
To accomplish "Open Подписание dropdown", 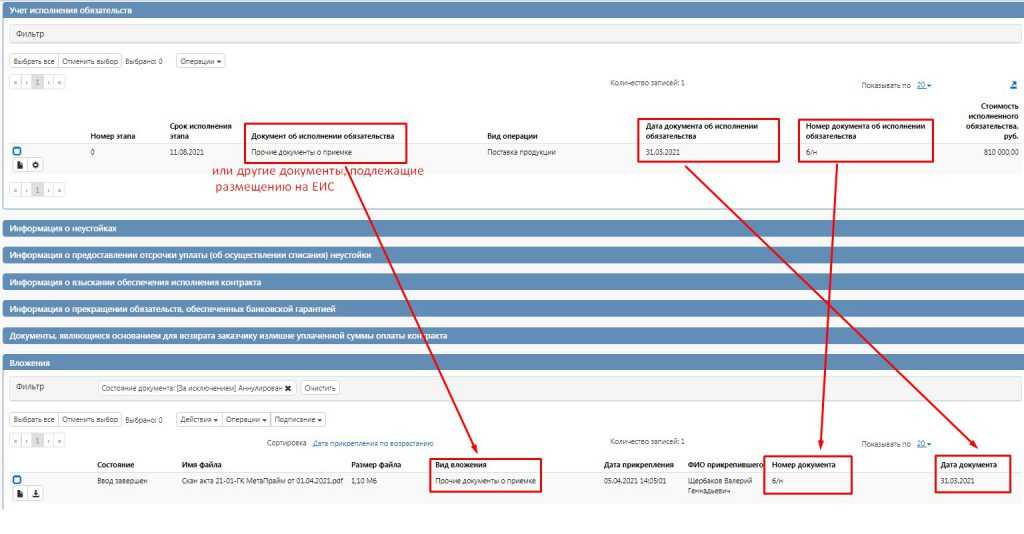I will [298, 420].
